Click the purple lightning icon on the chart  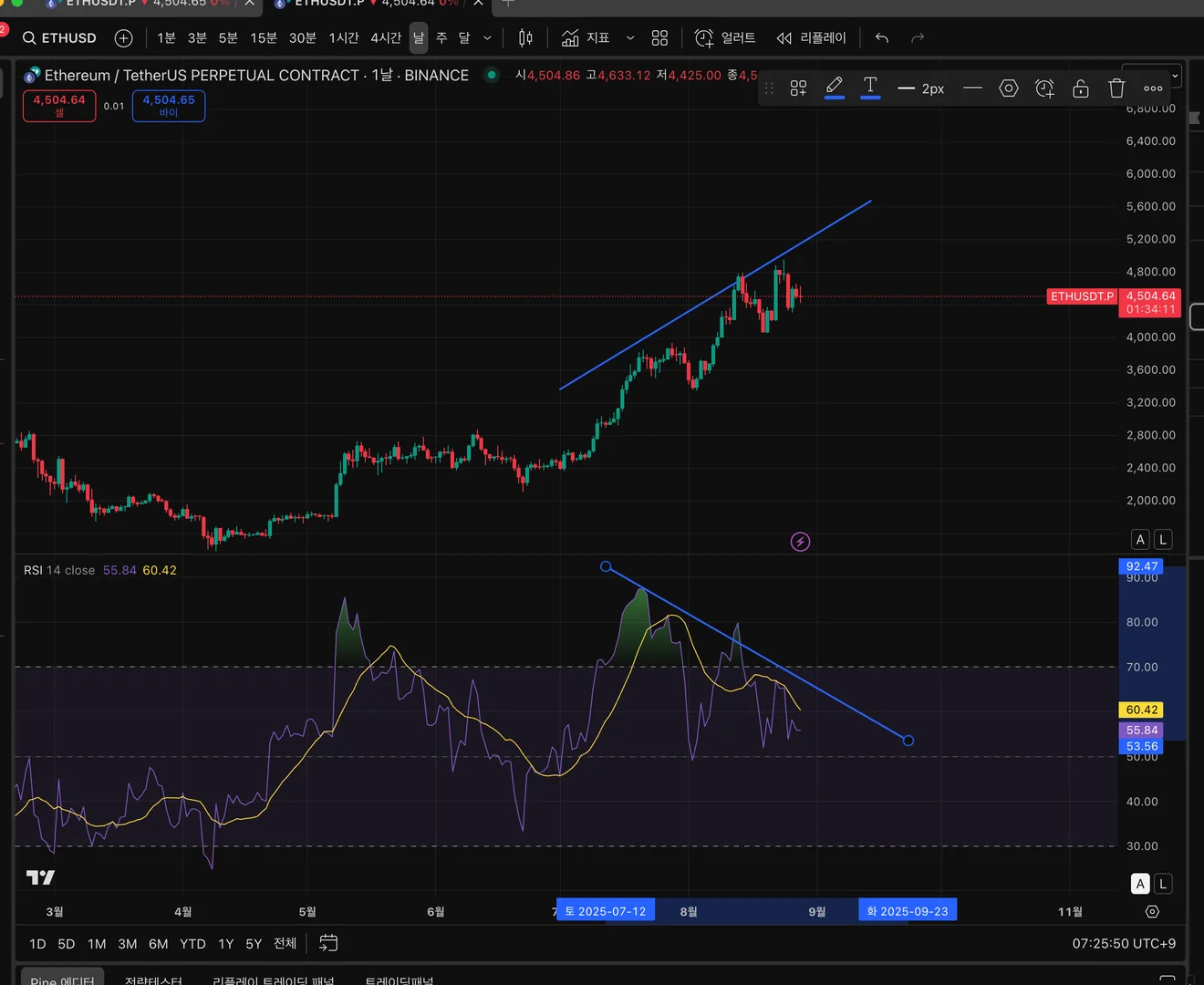pyautogui.click(x=800, y=542)
